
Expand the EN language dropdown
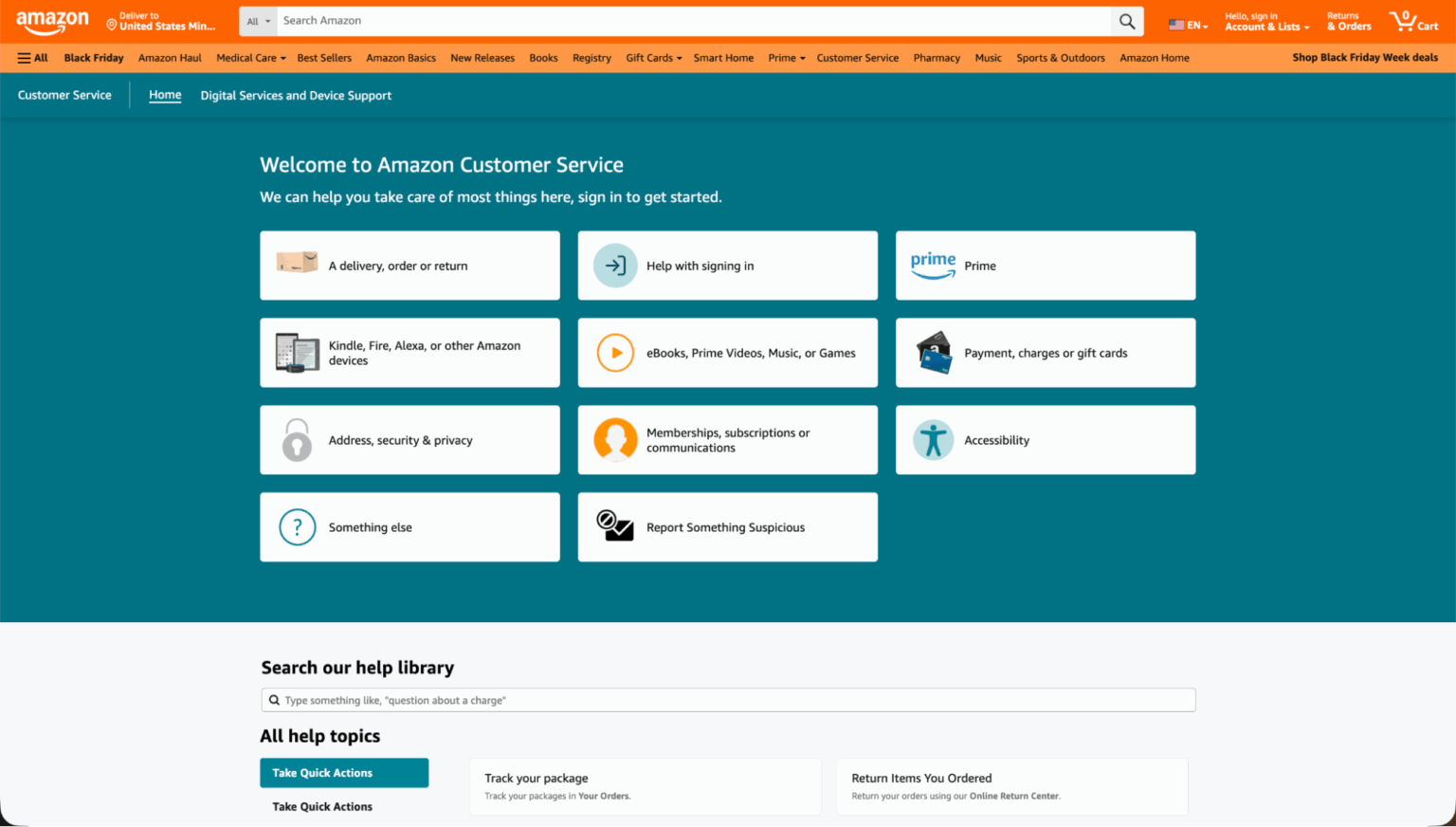click(1188, 26)
